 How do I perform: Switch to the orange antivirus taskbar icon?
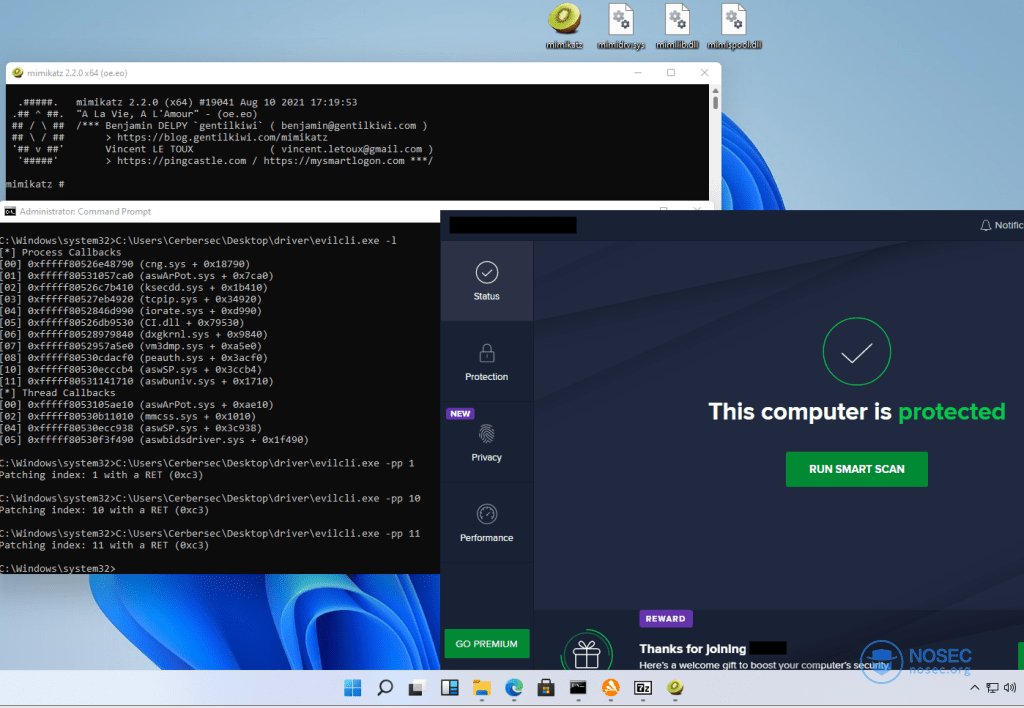point(611,688)
